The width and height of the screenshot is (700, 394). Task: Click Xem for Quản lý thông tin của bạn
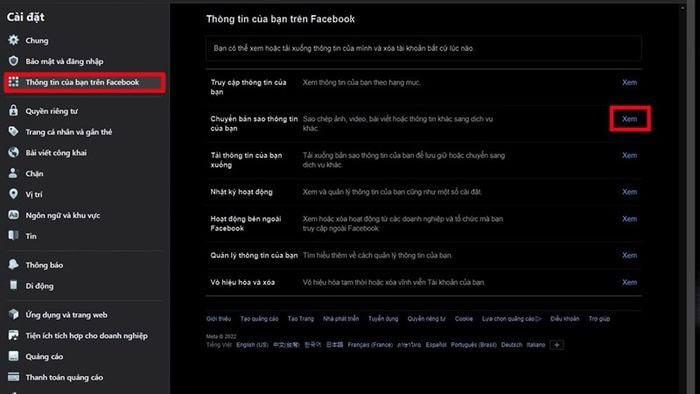[x=629, y=255]
